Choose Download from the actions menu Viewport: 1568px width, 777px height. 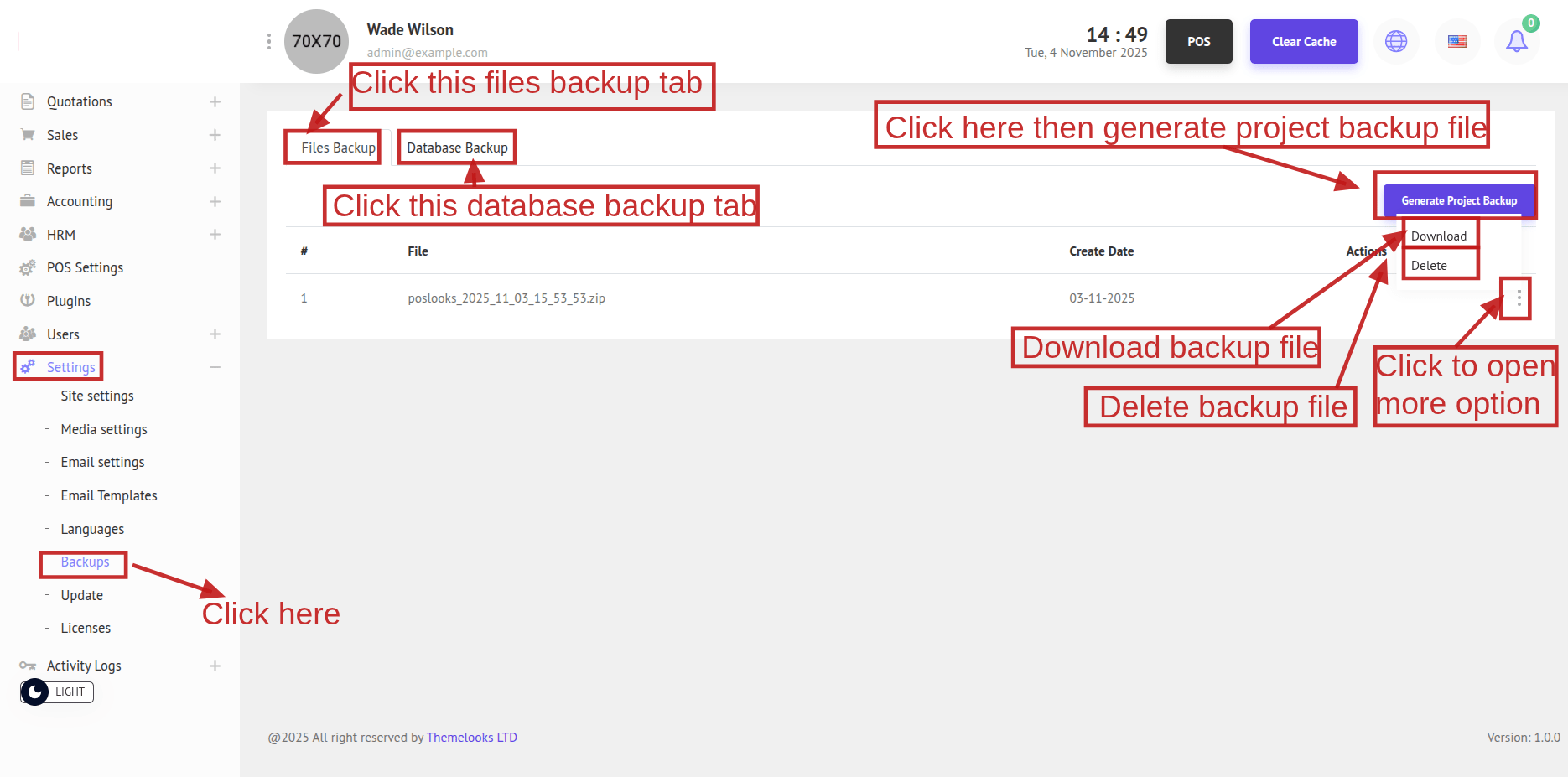click(1439, 236)
